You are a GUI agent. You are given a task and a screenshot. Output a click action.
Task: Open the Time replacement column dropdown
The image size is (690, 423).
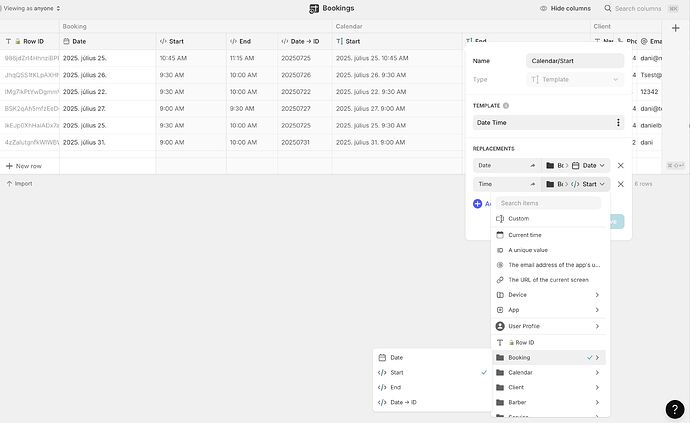tap(576, 184)
